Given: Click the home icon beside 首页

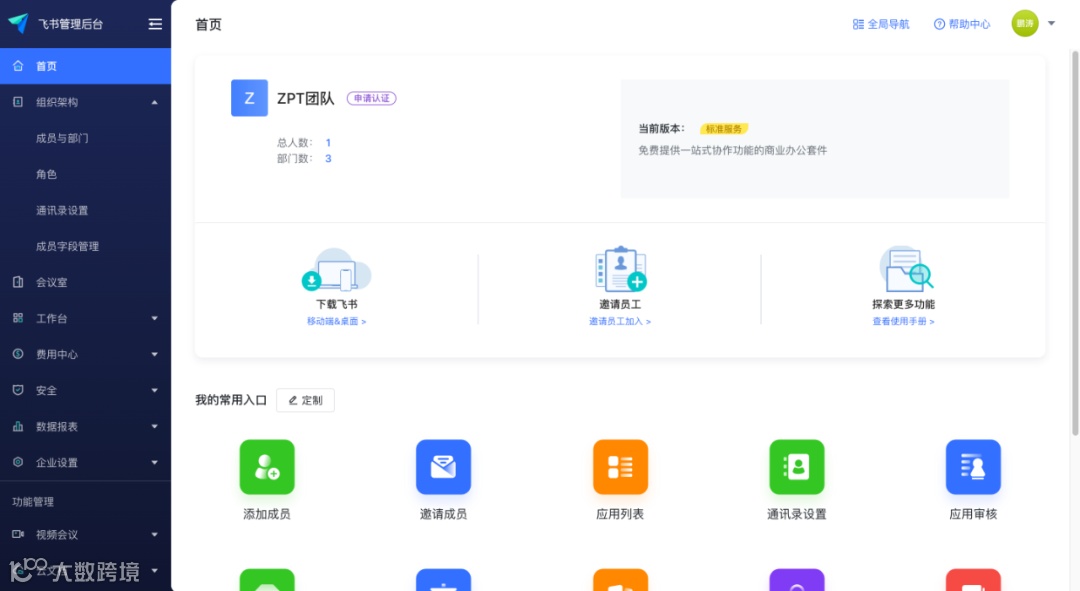Looking at the screenshot, I should click(x=18, y=66).
